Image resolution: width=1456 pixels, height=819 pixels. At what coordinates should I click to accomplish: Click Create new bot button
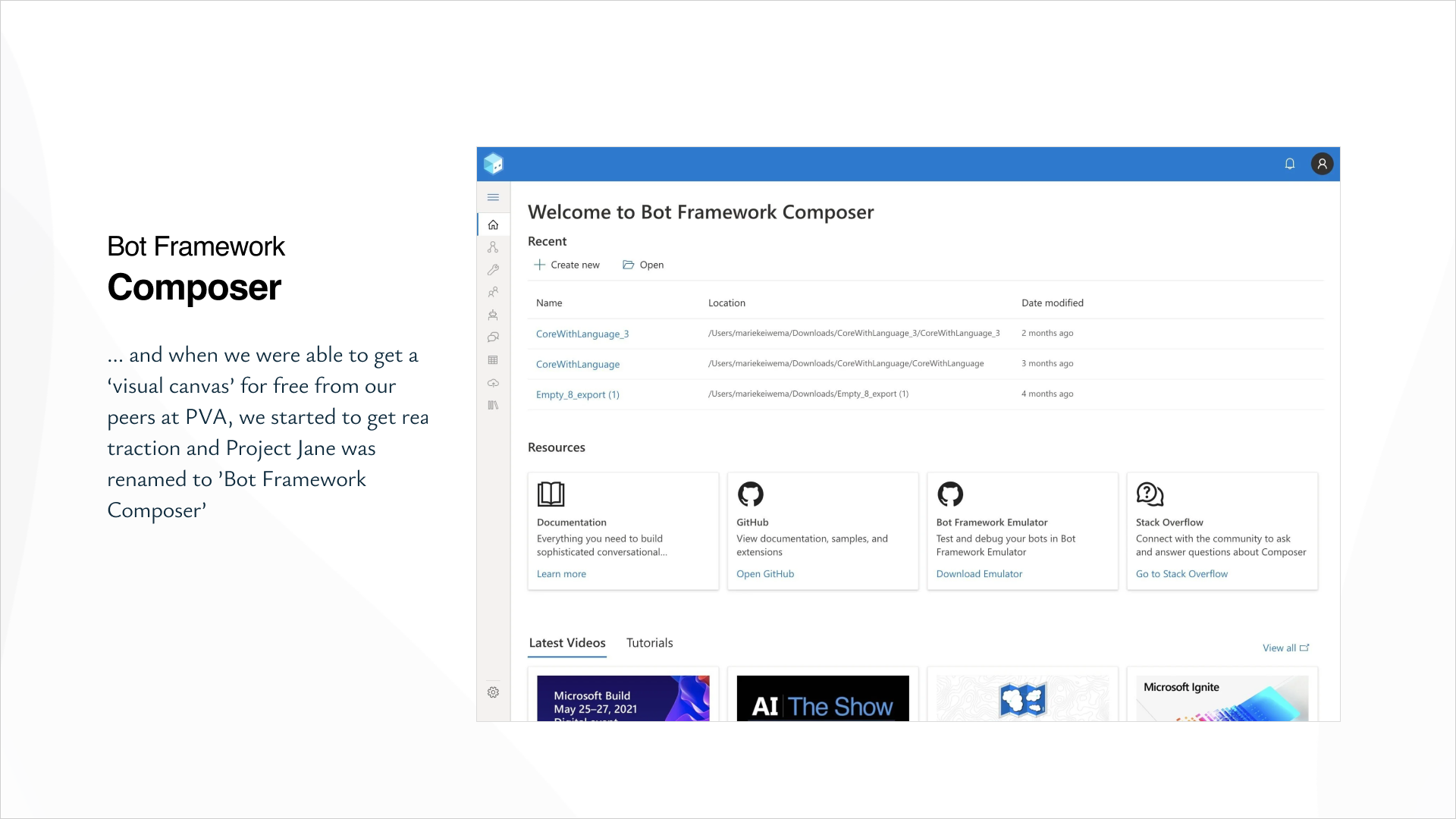(x=566, y=265)
